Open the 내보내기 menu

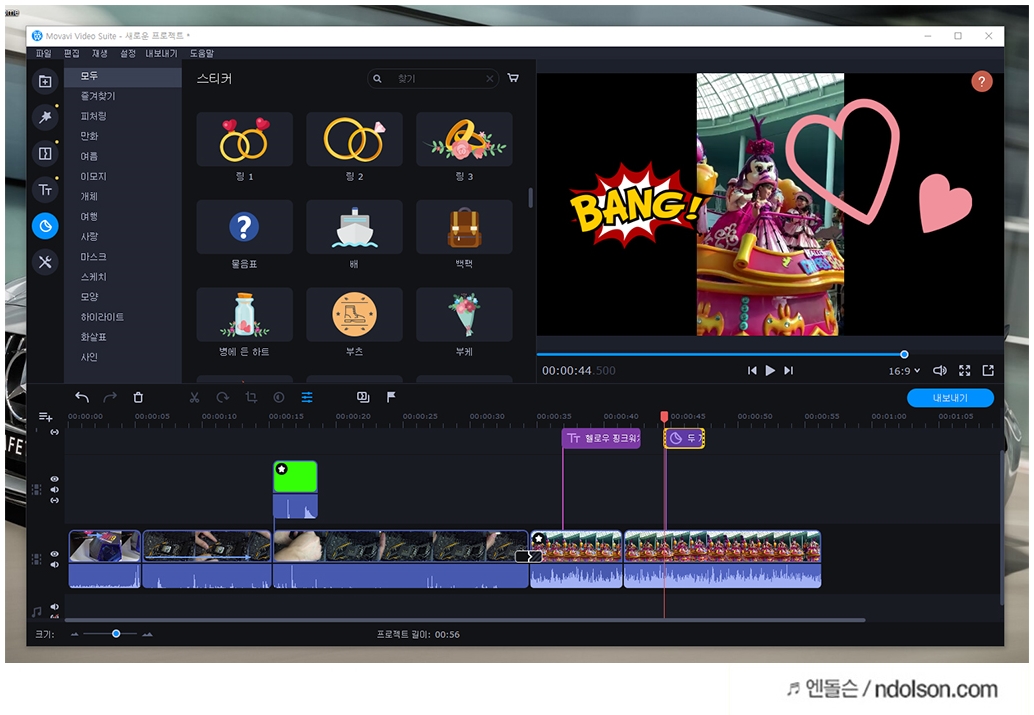pos(162,53)
